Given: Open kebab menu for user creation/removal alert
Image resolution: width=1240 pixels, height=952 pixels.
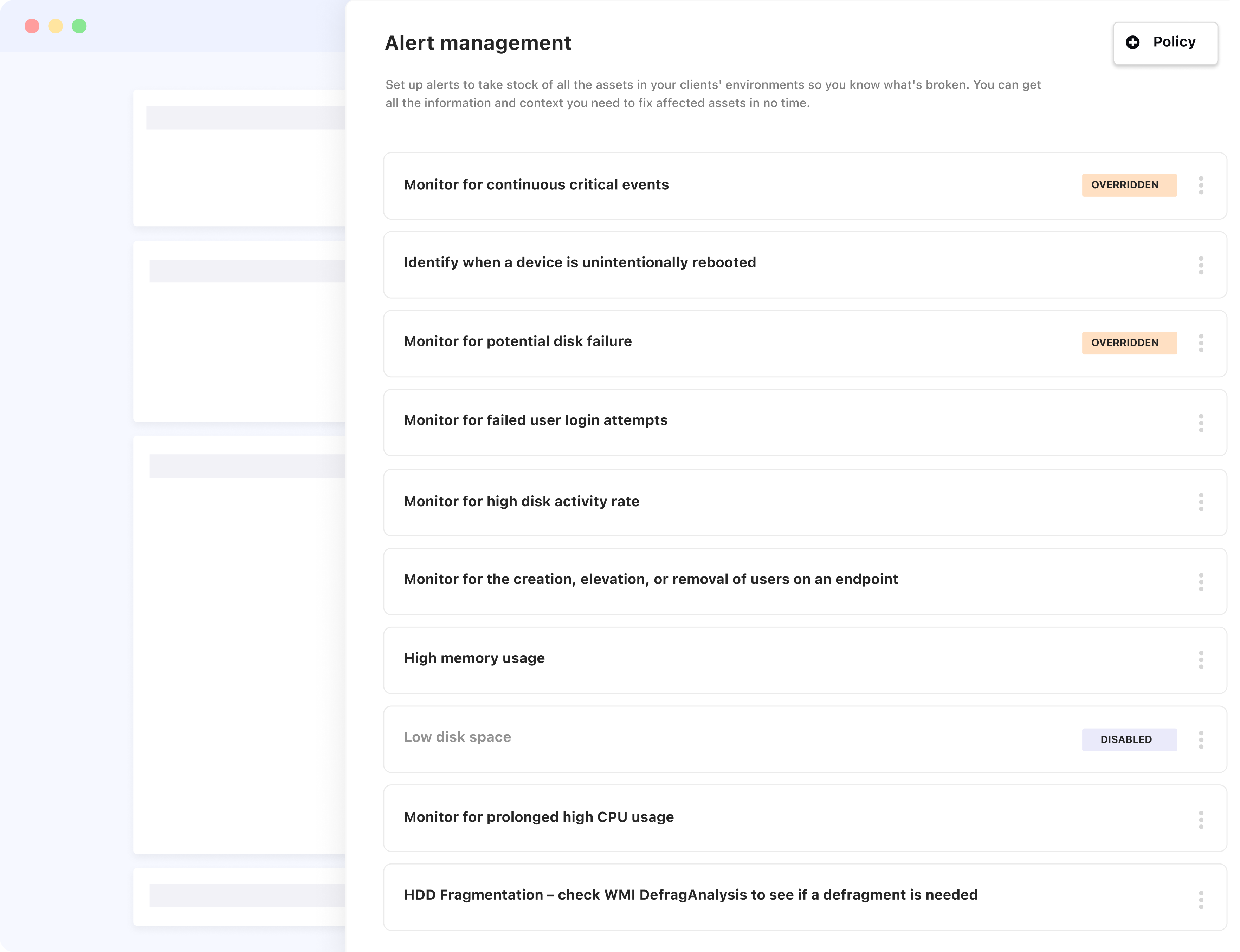Looking at the screenshot, I should tap(1201, 582).
